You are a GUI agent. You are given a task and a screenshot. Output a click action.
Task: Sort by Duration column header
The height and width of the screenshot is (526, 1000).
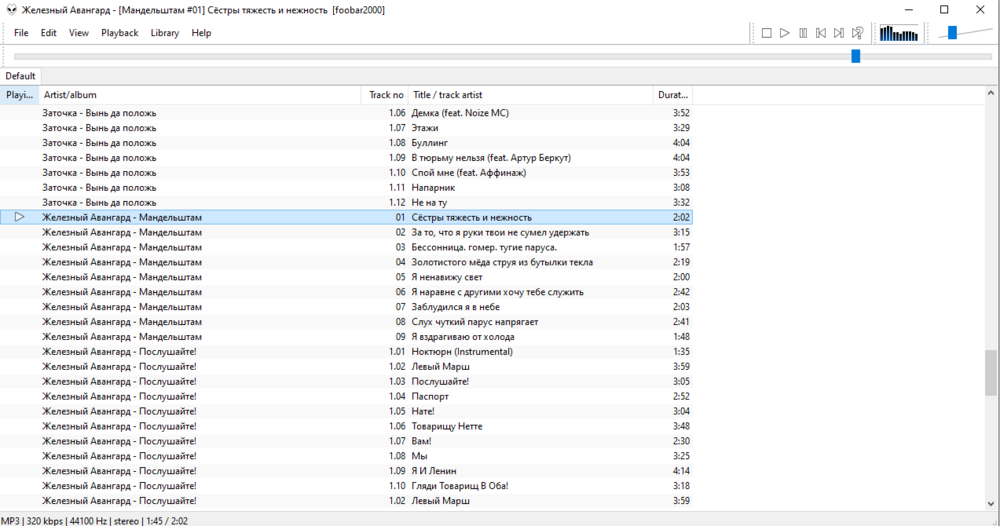(673, 95)
